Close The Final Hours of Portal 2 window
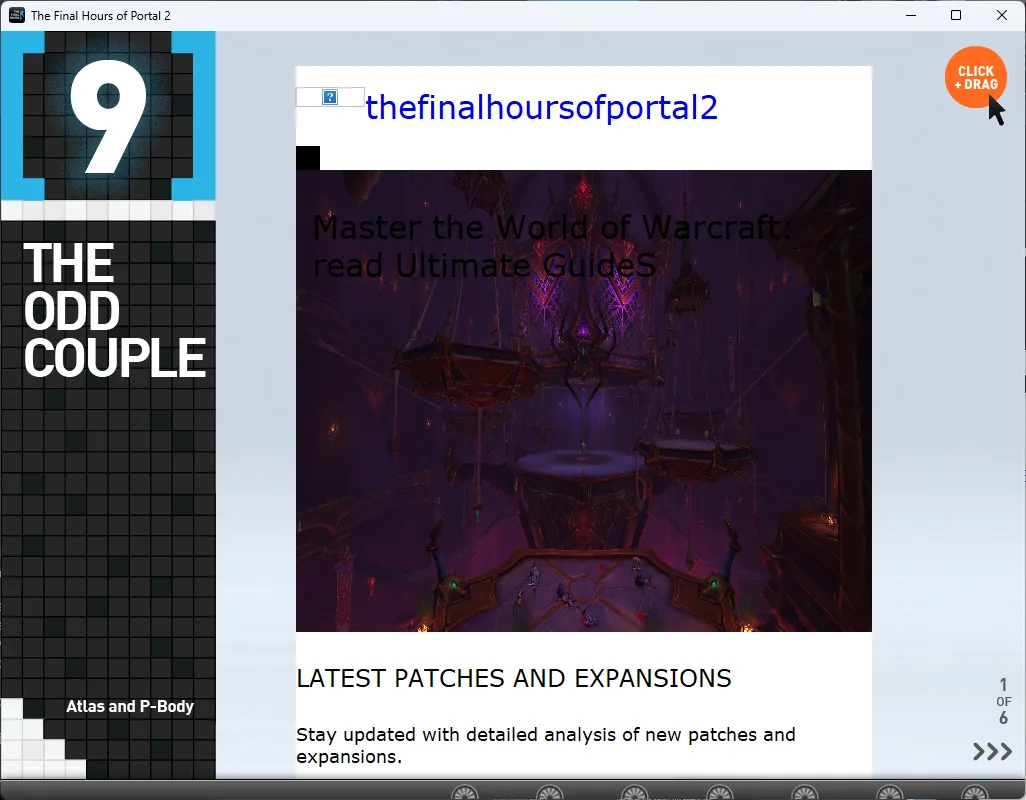The image size is (1026, 800). [1002, 15]
